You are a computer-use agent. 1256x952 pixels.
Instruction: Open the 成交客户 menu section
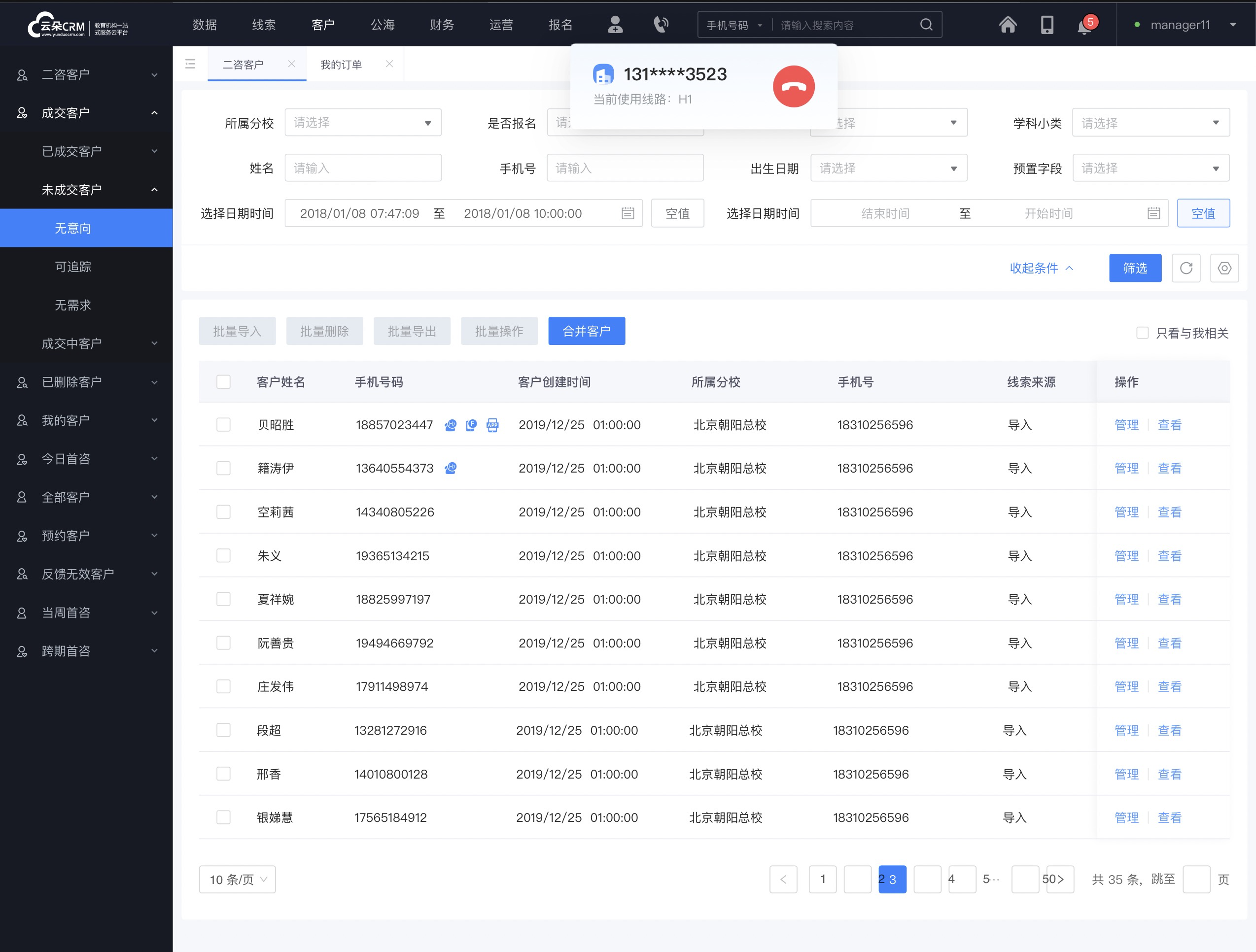click(86, 112)
